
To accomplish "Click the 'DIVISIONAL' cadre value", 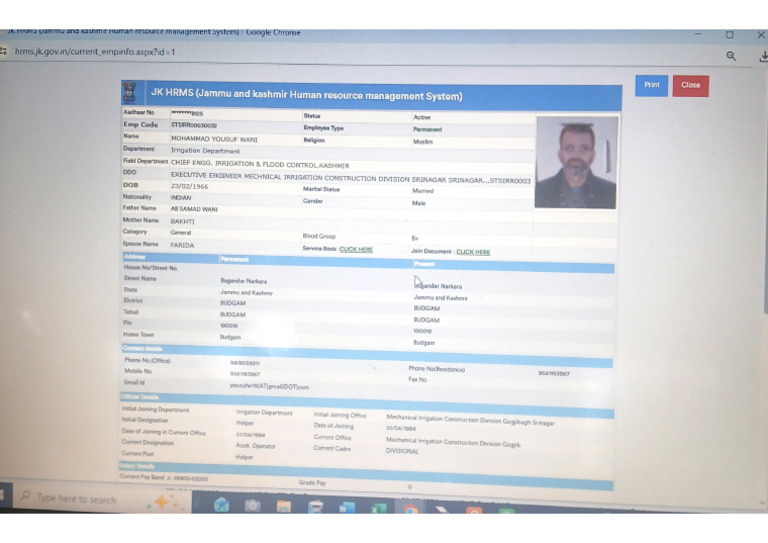I will point(403,451).
